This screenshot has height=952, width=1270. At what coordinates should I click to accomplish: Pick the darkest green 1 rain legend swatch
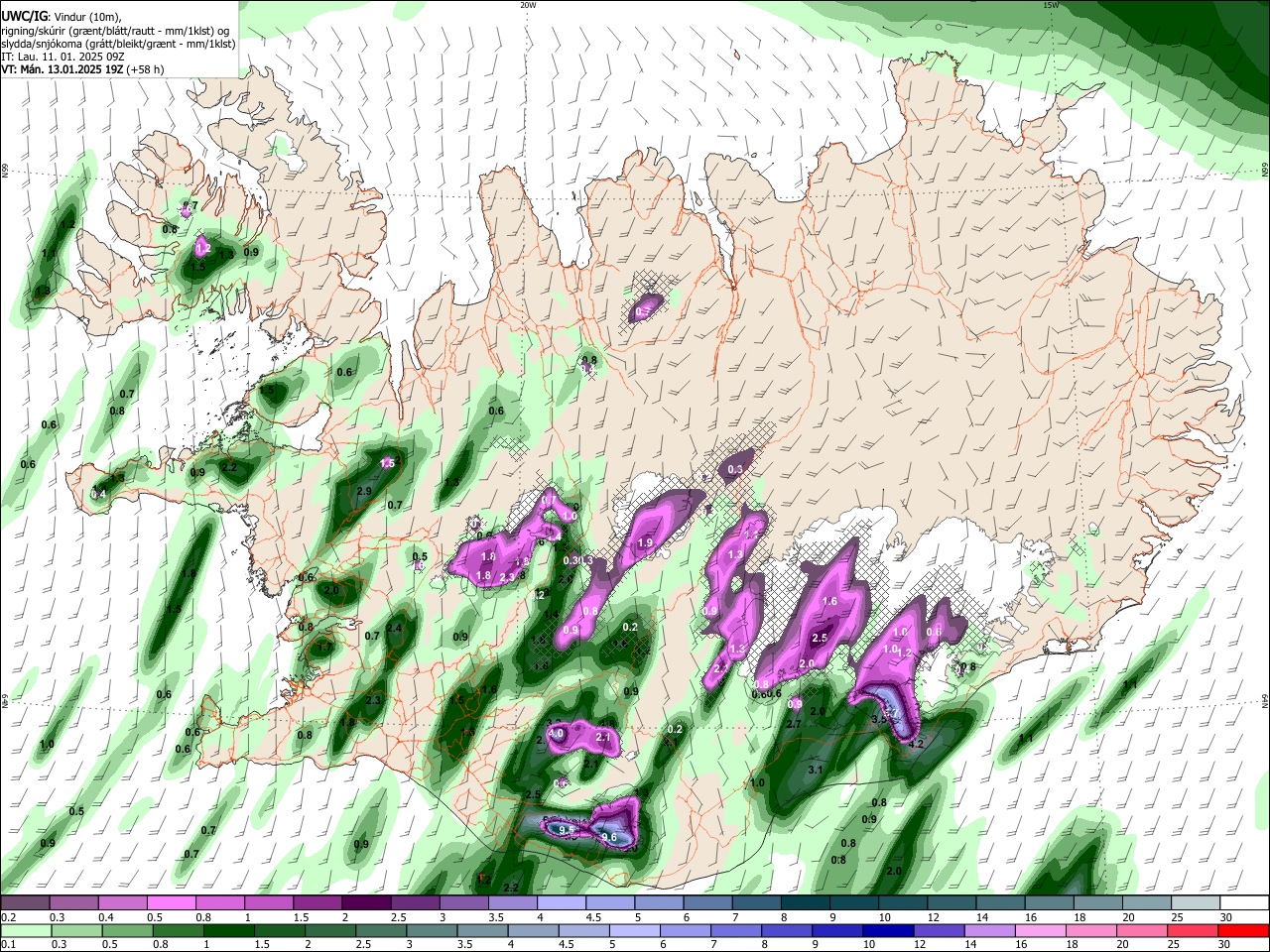[230, 930]
